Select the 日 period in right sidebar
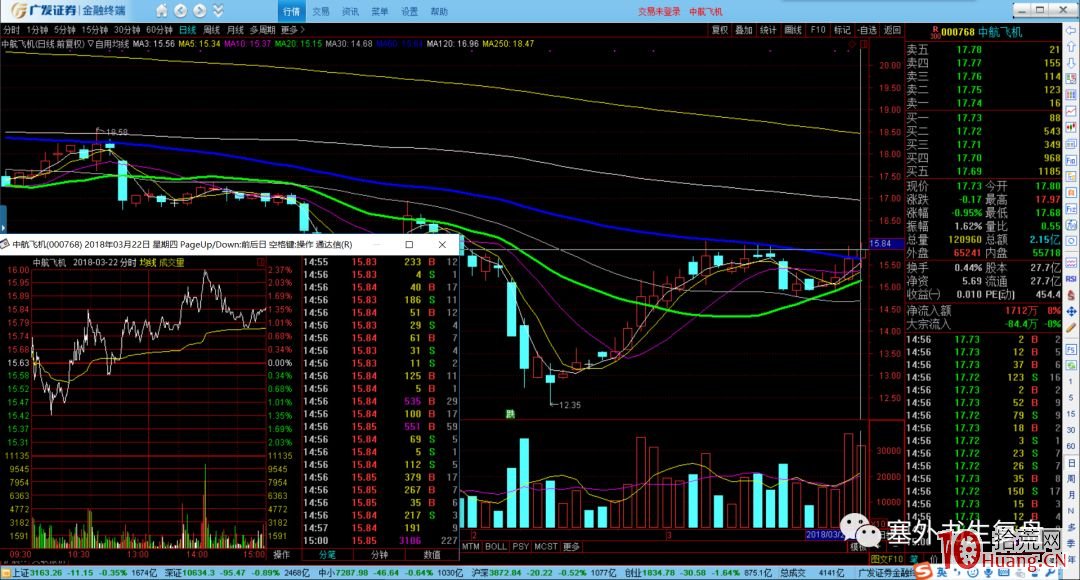 click(x=1071, y=462)
